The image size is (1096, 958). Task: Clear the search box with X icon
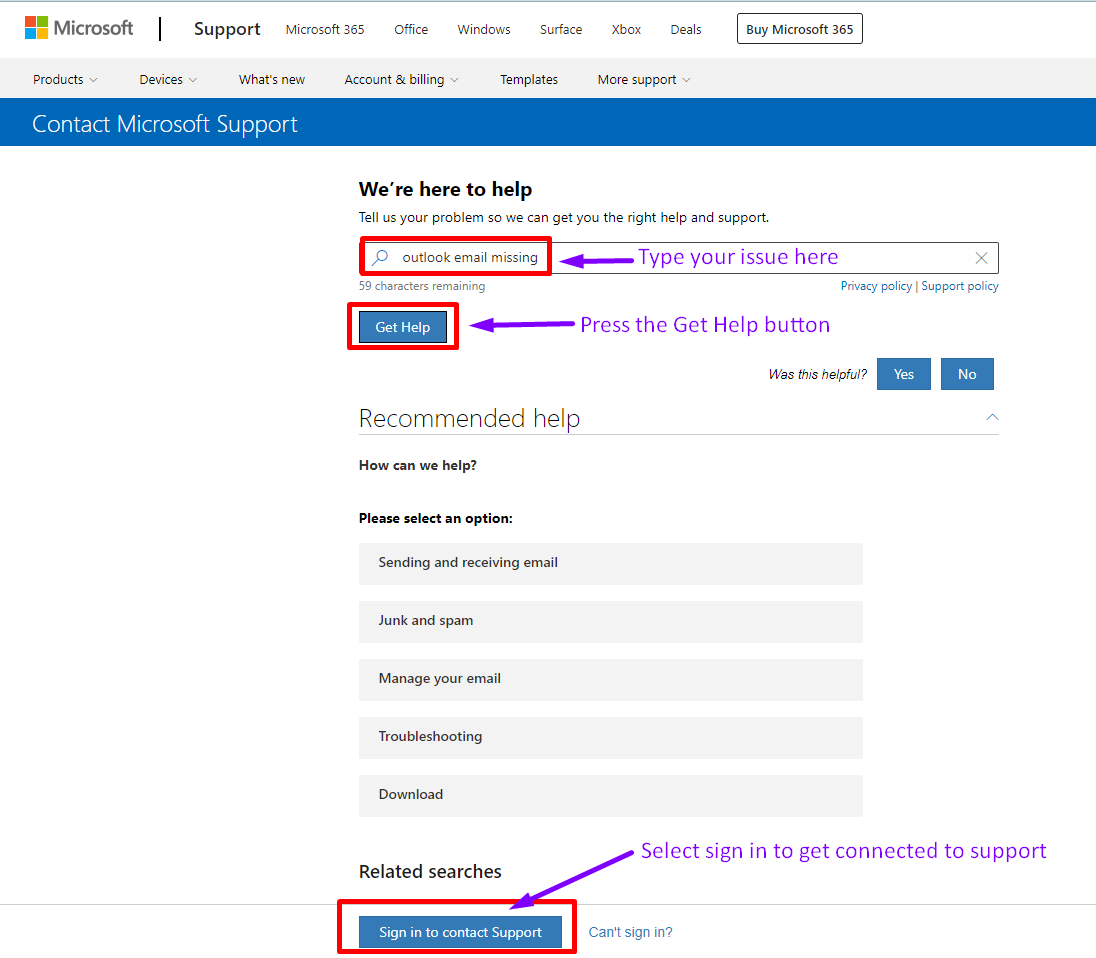pyautogui.click(x=981, y=258)
